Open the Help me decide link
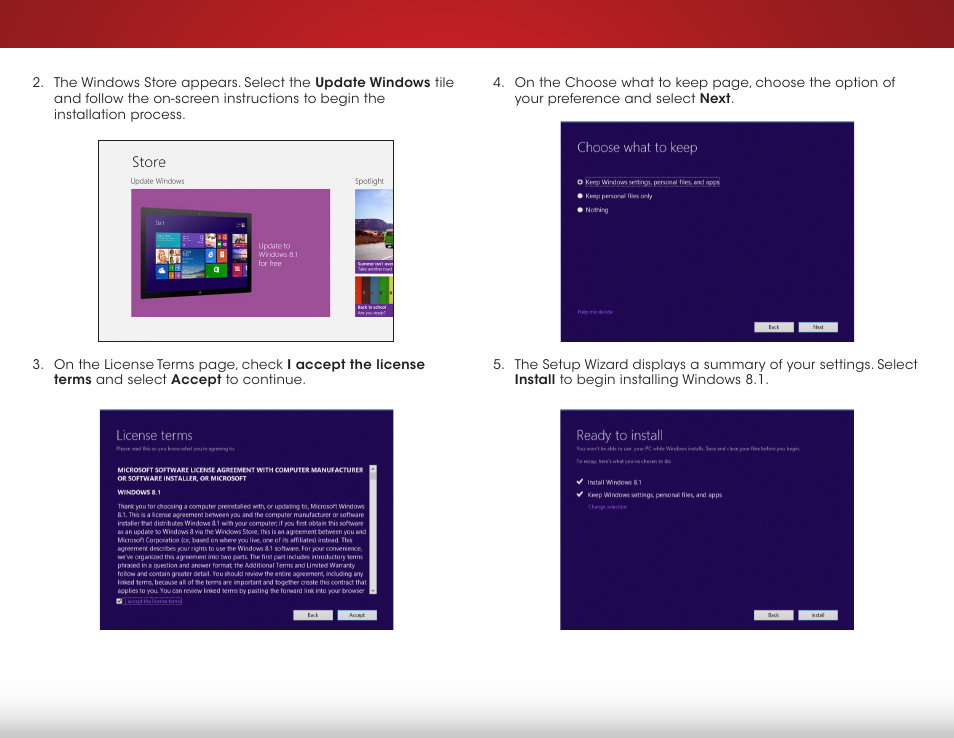The image size is (954, 738). (595, 312)
